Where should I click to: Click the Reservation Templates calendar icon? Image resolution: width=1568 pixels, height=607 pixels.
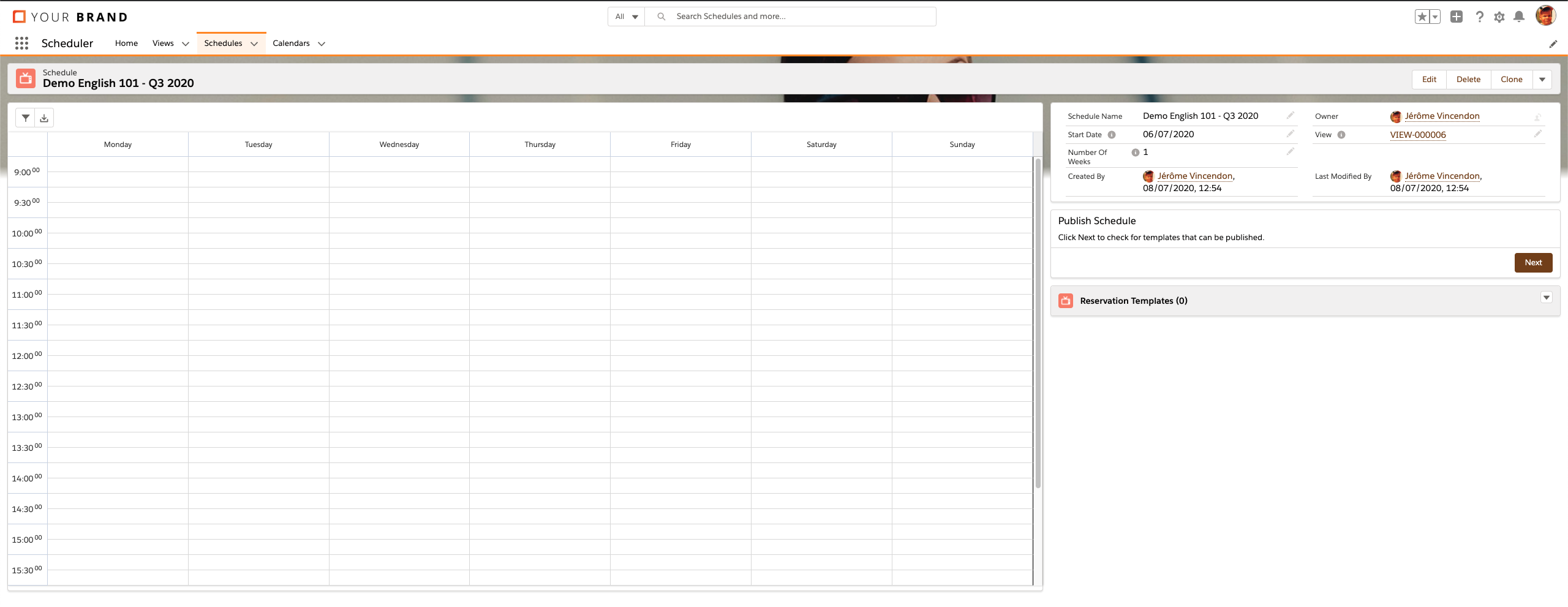tap(1066, 300)
